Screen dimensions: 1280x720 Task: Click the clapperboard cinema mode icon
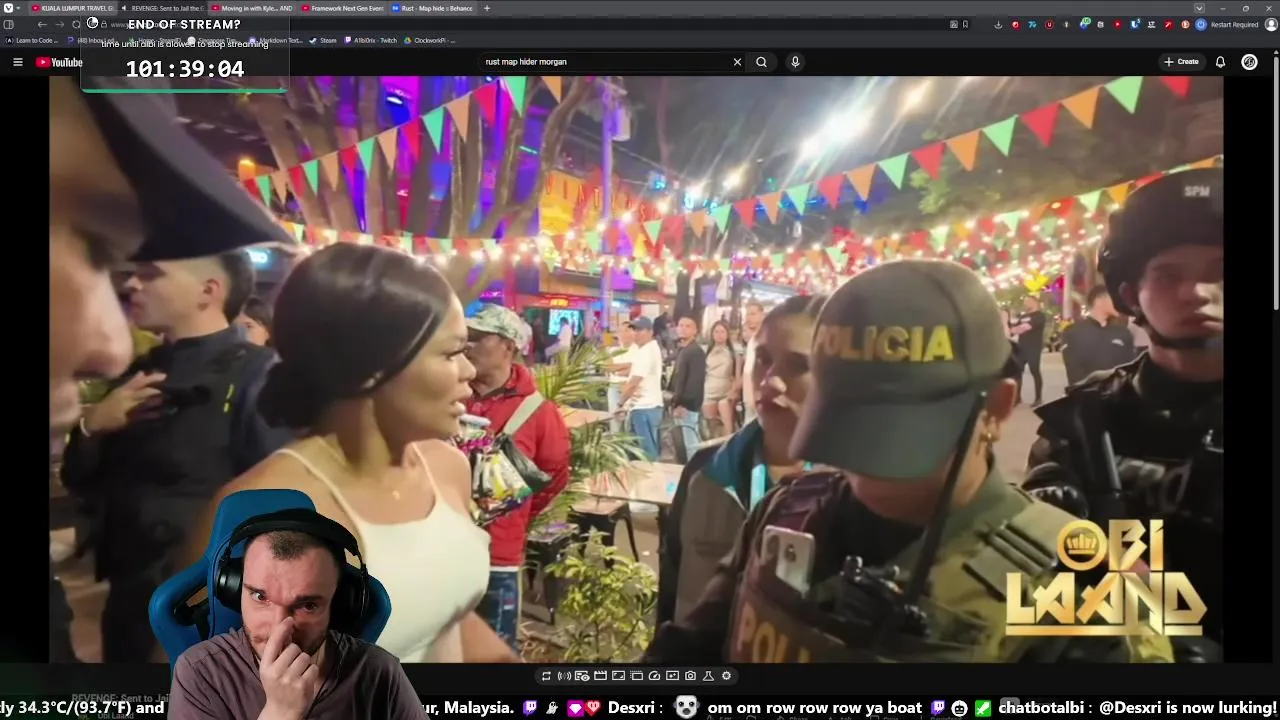[600, 676]
